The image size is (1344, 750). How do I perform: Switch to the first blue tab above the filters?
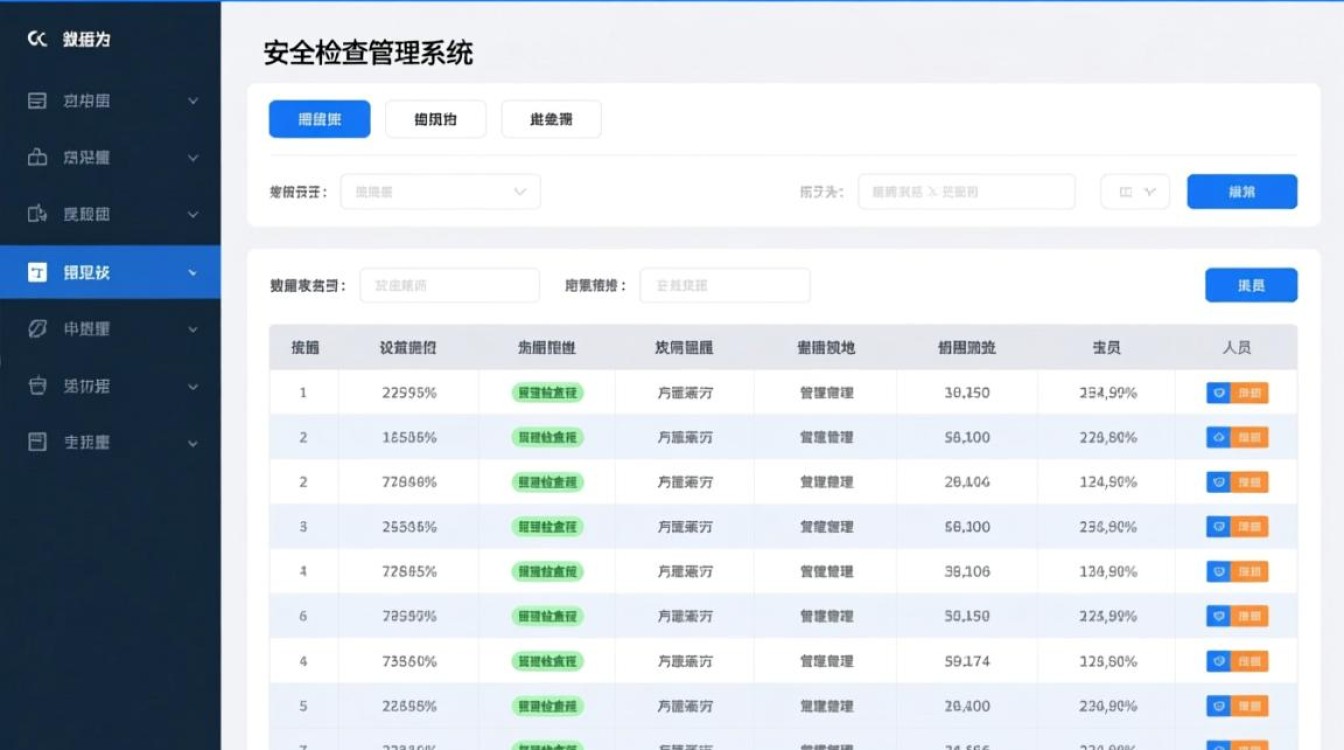tap(319, 118)
